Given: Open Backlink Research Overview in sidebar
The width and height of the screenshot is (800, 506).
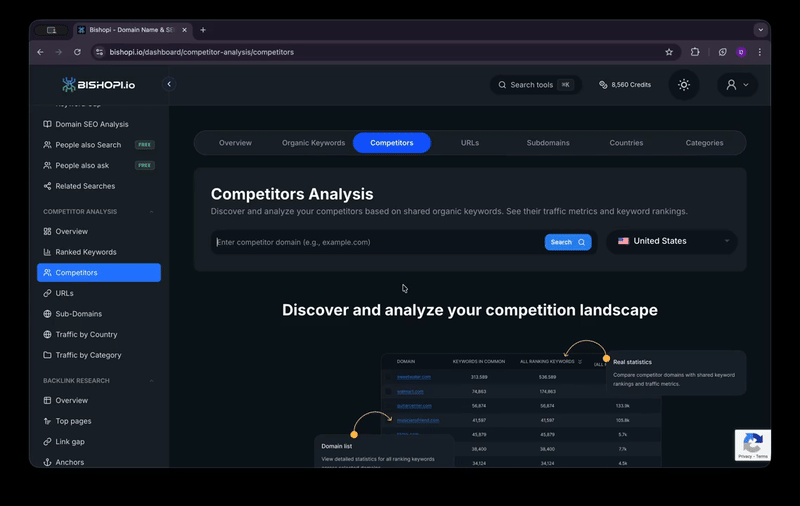Looking at the screenshot, I should [x=71, y=400].
